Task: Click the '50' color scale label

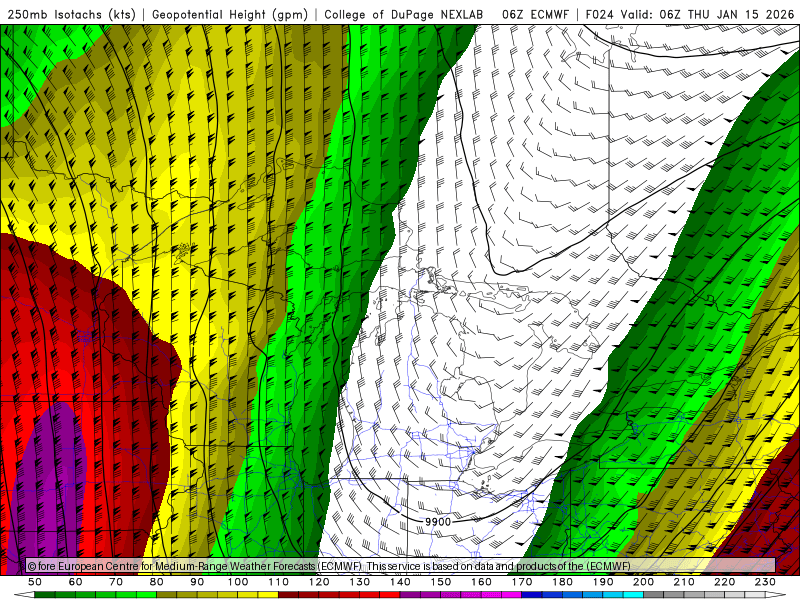Action: [x=35, y=582]
